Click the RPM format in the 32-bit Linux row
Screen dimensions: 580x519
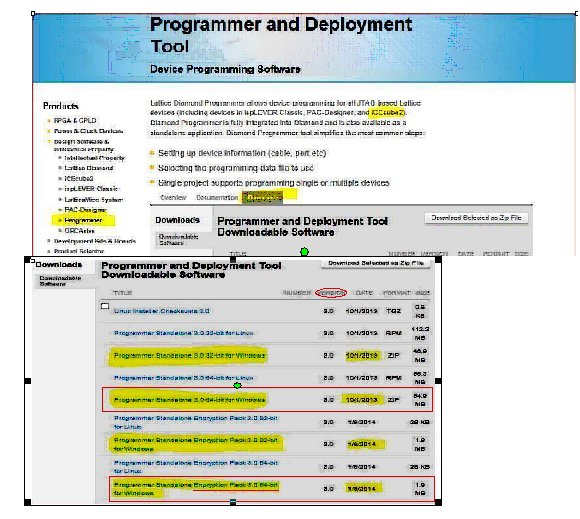click(x=394, y=333)
